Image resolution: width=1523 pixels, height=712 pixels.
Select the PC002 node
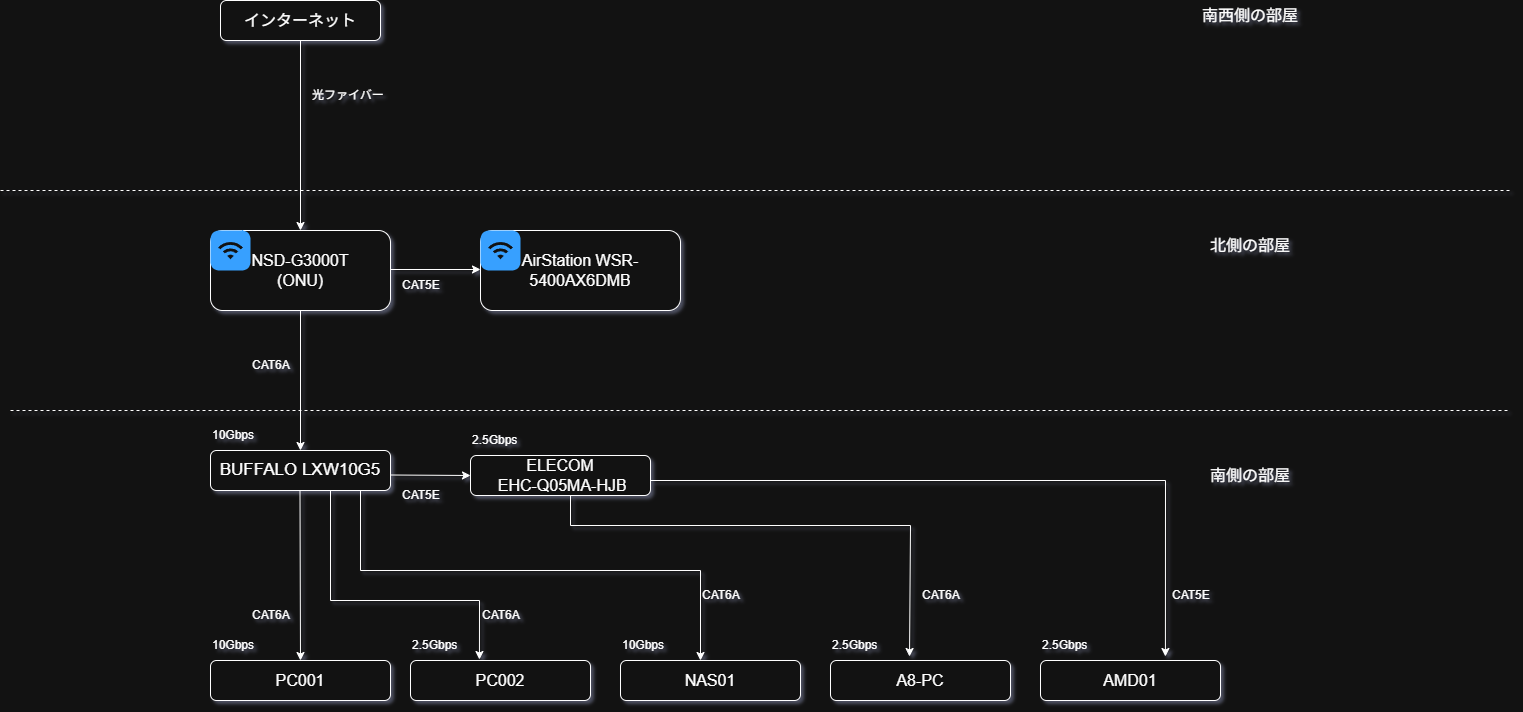click(x=500, y=680)
